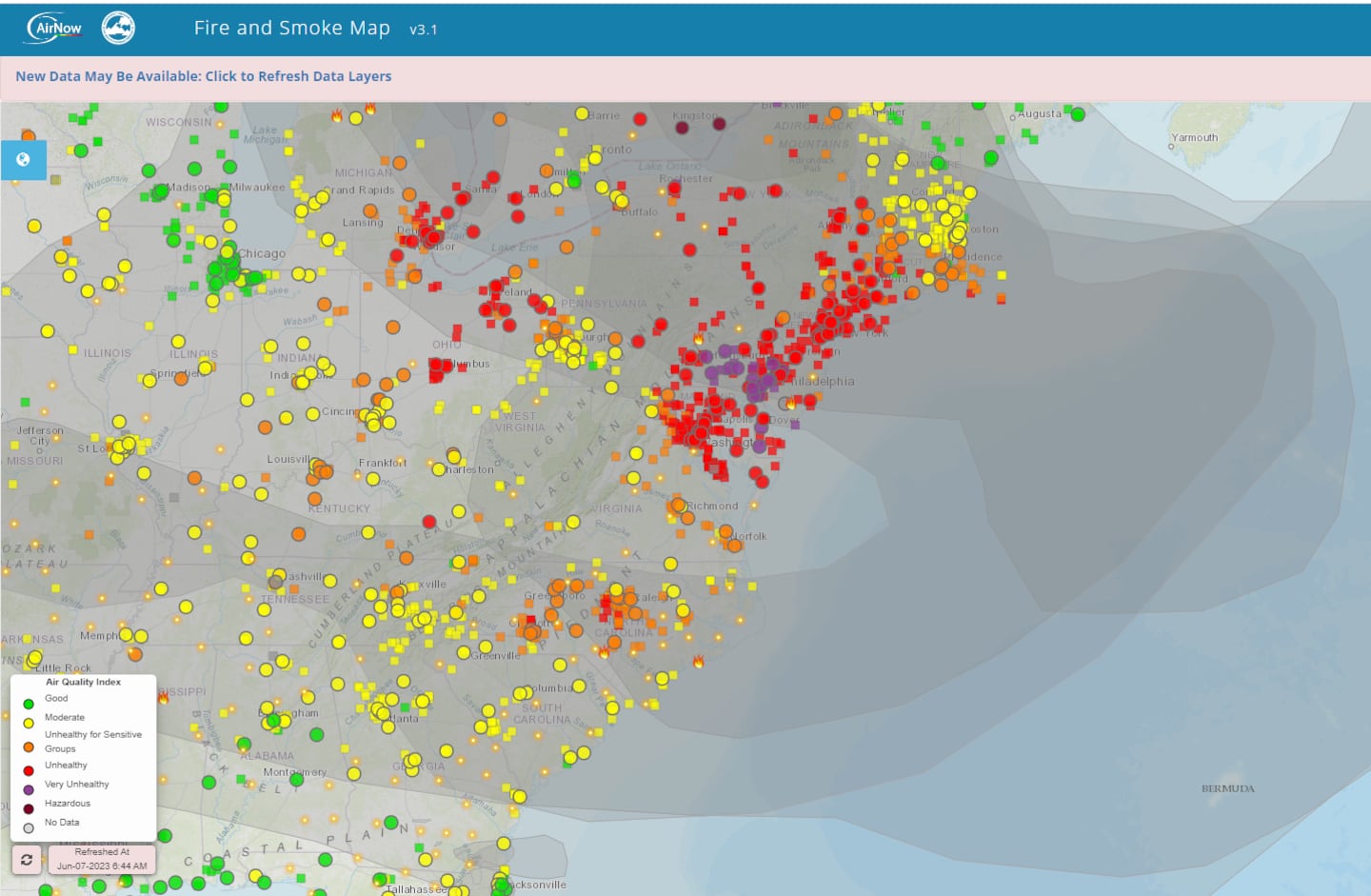
Task: Click the green 'Good' legend swatch
Action: 29,704
